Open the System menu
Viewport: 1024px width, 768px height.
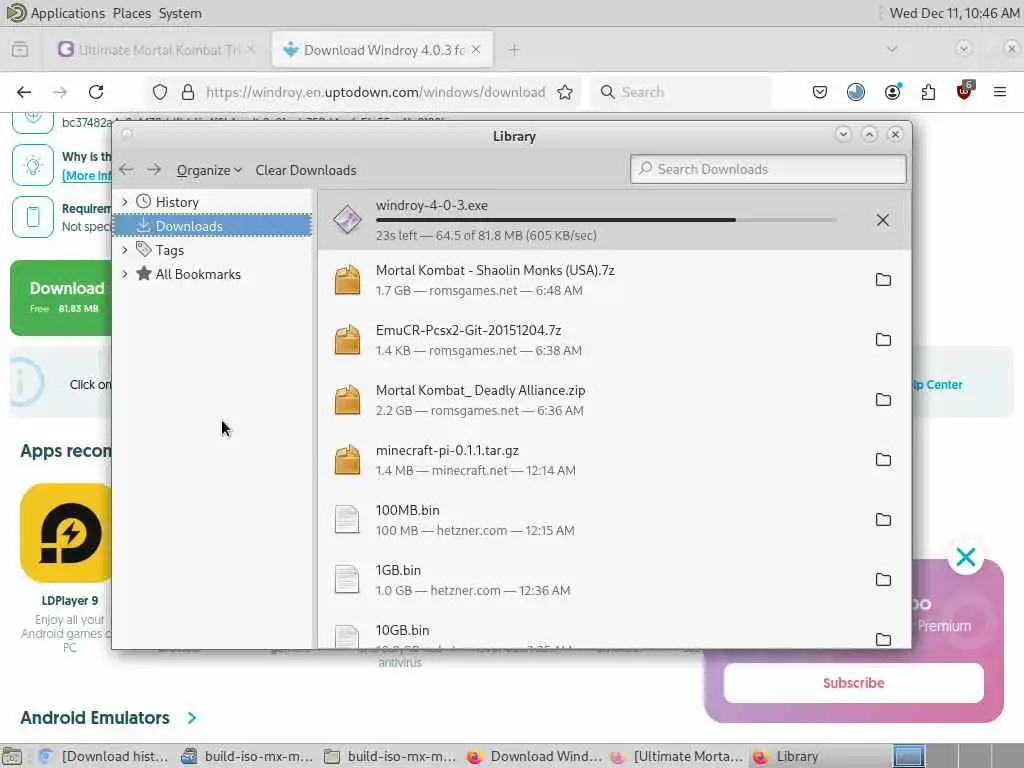tap(180, 13)
